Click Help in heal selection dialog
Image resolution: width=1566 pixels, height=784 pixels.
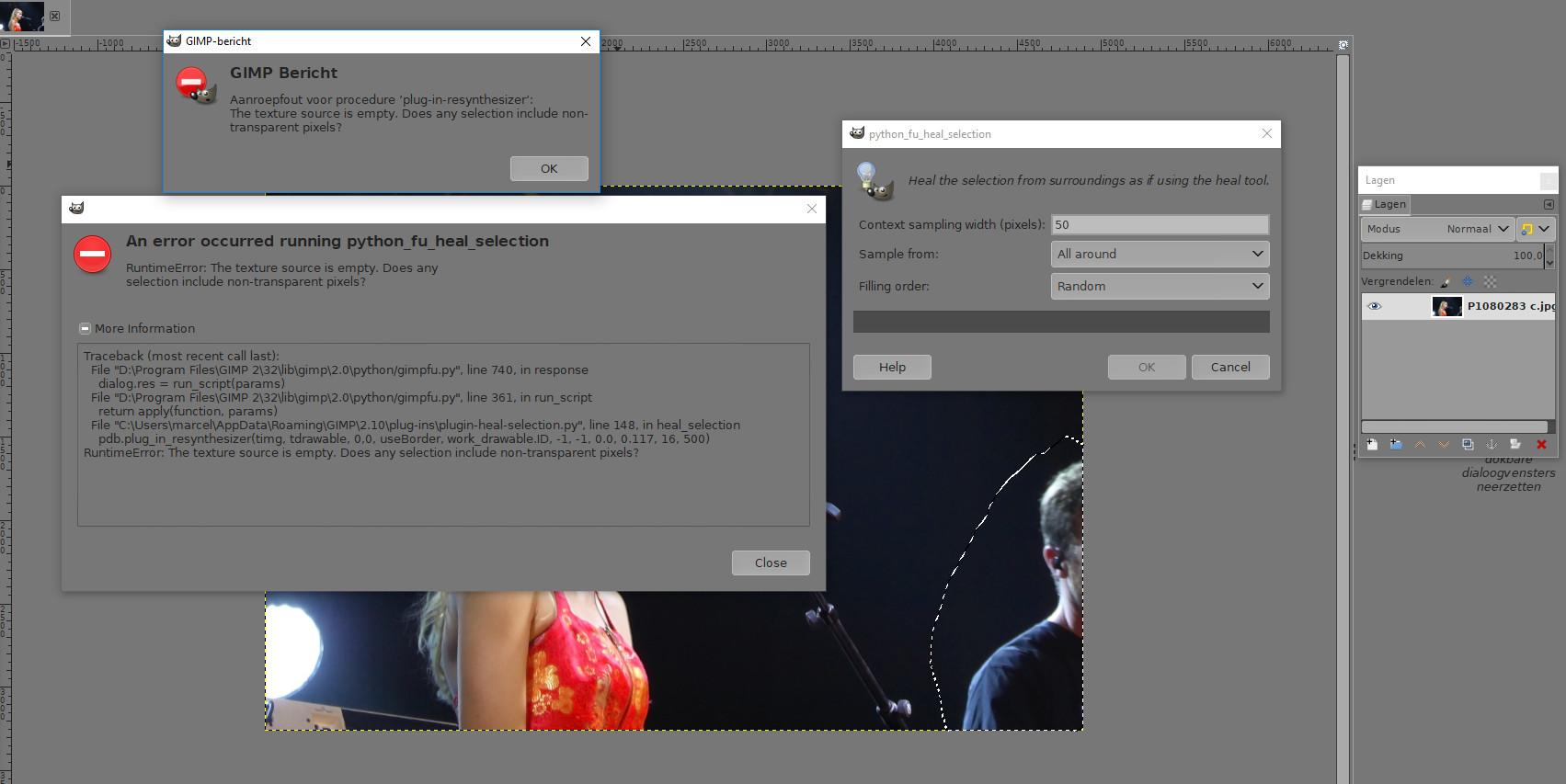pos(892,367)
